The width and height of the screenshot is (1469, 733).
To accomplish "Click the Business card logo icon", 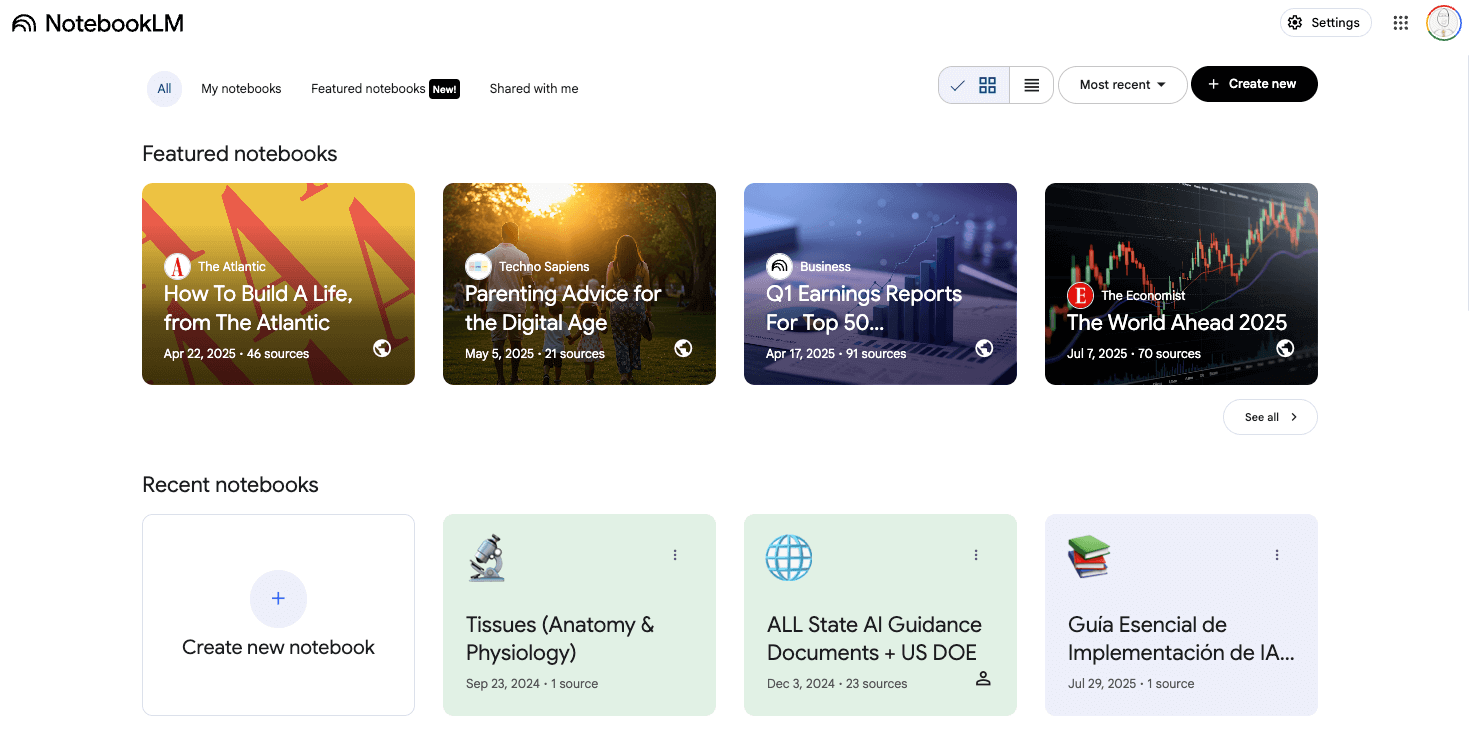I will click(779, 266).
